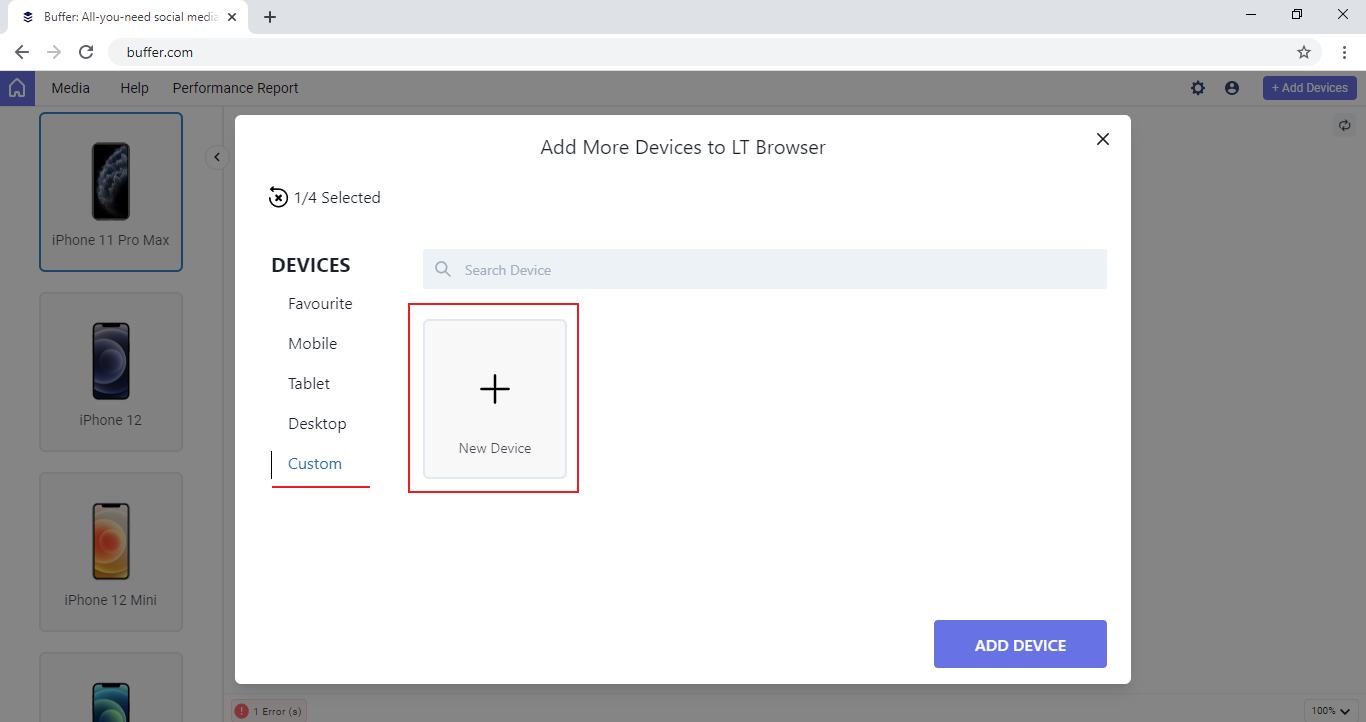Click the plus icon on New Device card
This screenshot has width=1366, height=722.
(495, 389)
